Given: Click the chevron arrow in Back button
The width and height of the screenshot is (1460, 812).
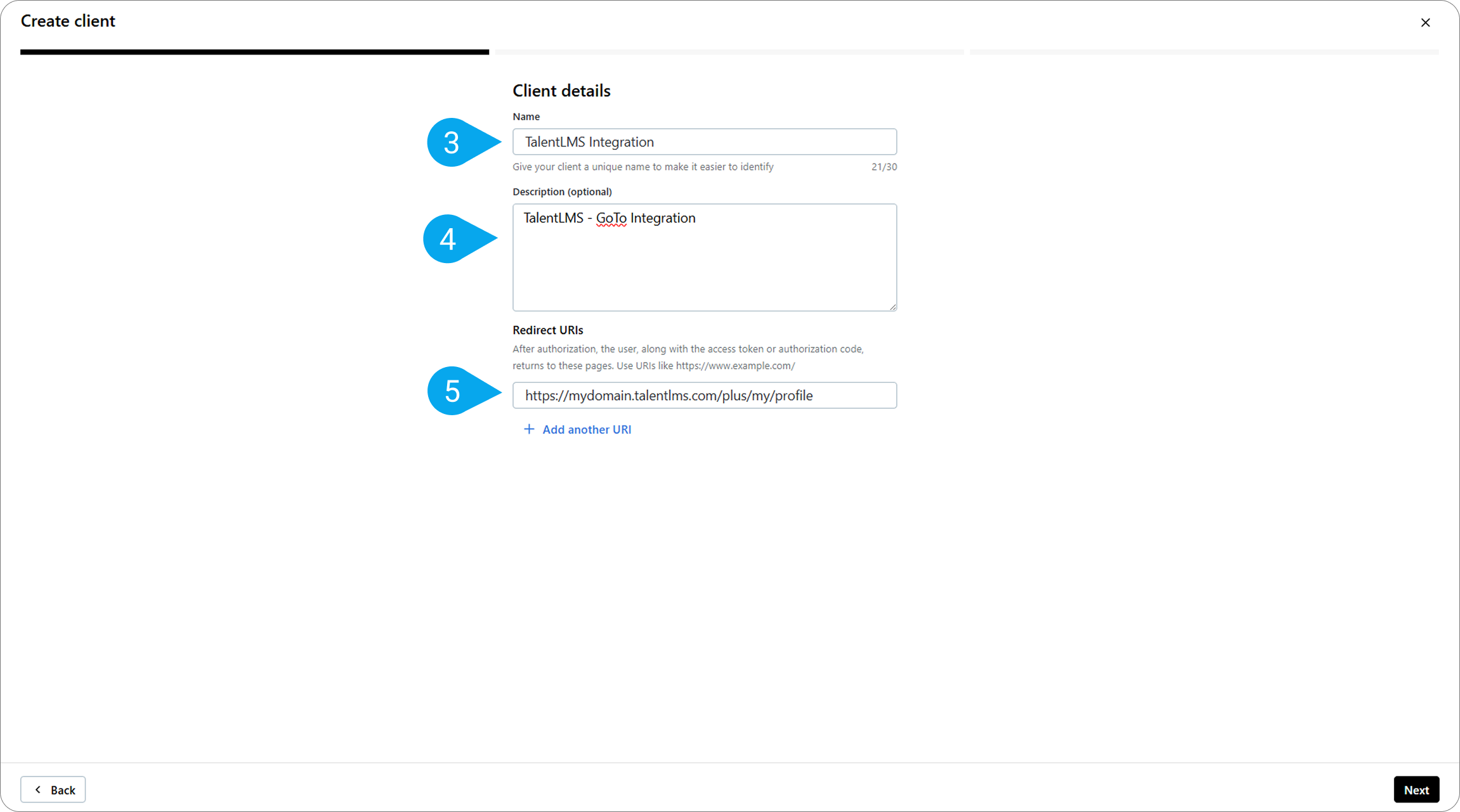Looking at the screenshot, I should click(x=38, y=789).
